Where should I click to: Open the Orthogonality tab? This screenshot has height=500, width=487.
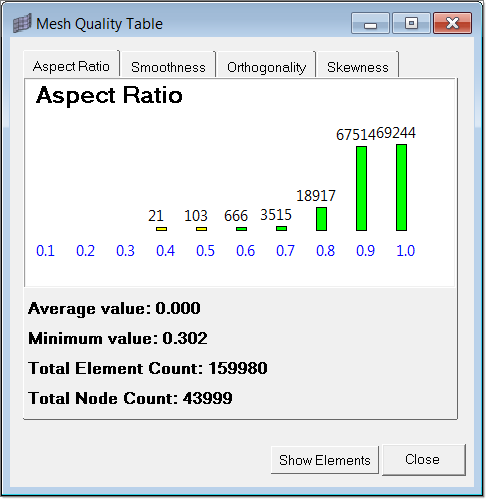[266, 67]
